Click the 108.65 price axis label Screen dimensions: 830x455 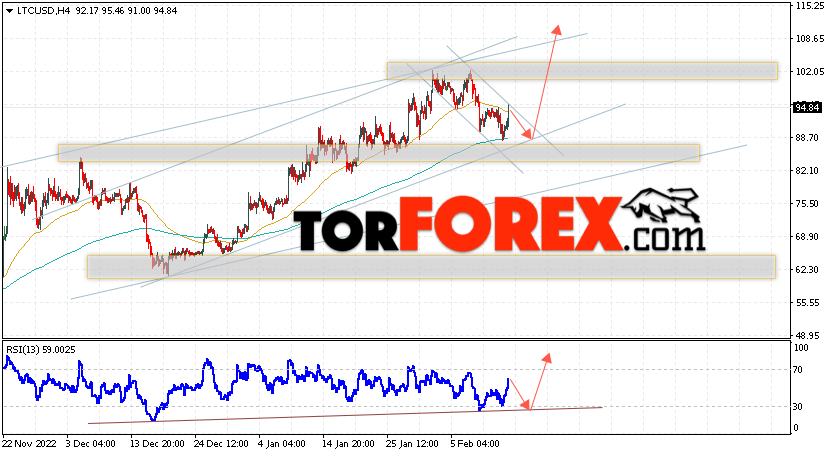click(809, 39)
